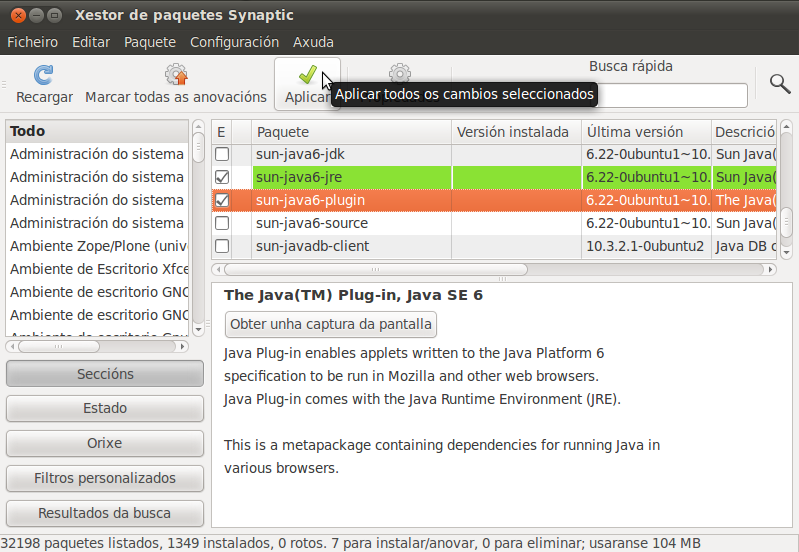Open the Ficheiro menu

(x=33, y=42)
